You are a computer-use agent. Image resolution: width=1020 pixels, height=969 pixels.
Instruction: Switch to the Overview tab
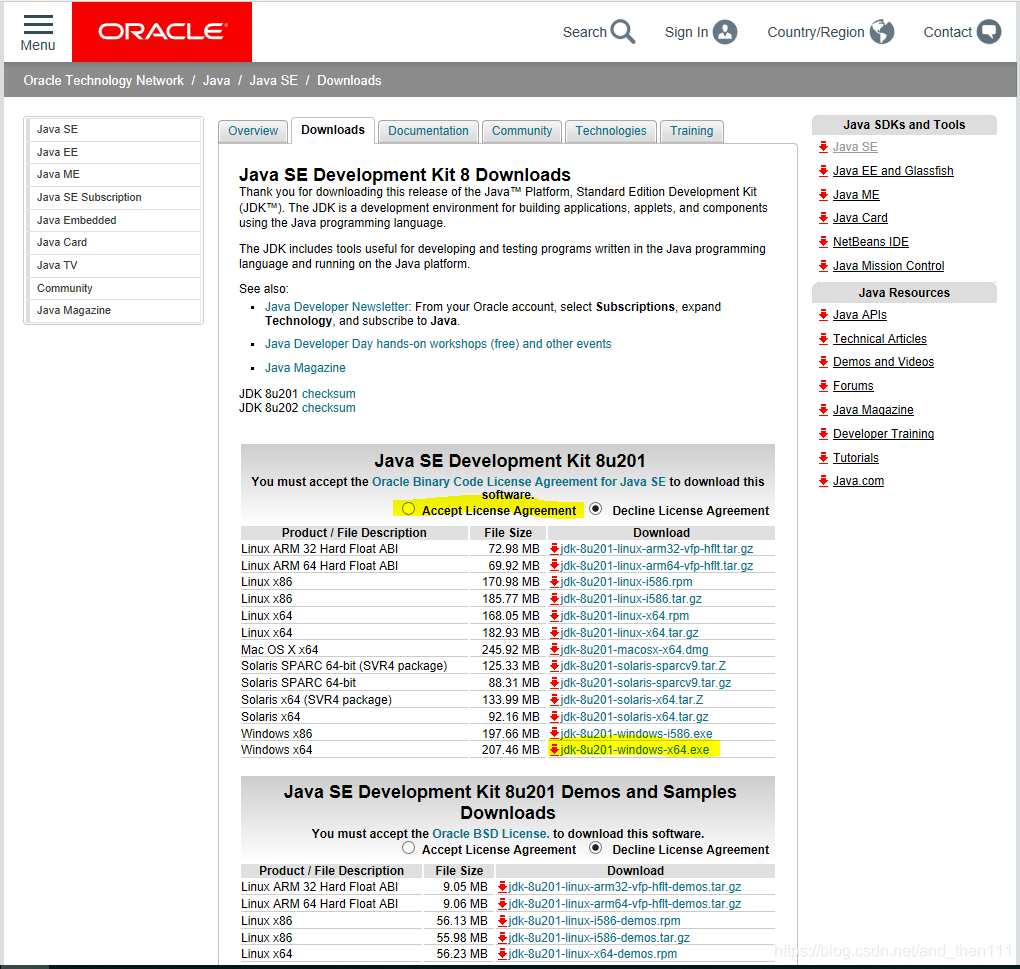(253, 131)
